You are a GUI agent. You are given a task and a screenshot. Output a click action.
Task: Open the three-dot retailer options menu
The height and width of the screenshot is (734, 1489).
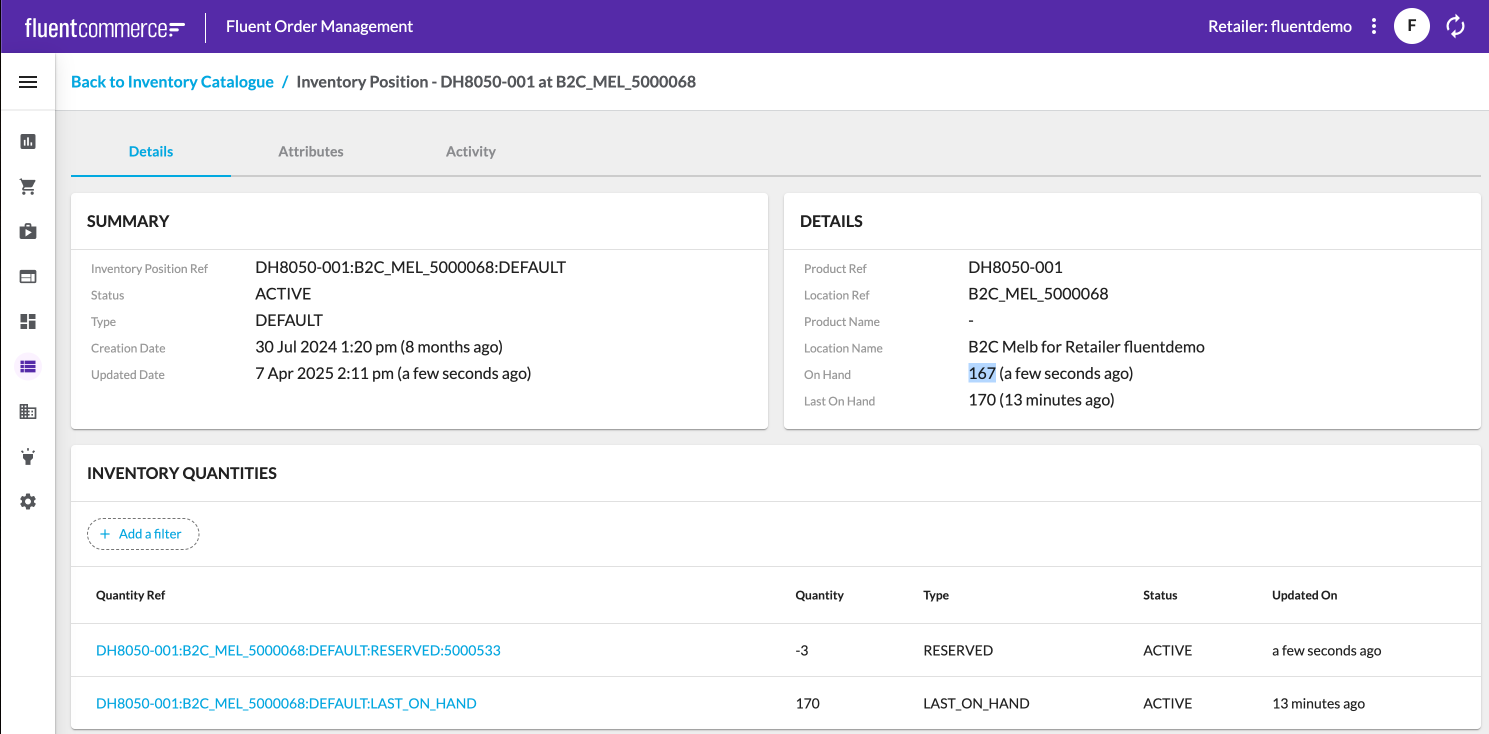(x=1374, y=27)
